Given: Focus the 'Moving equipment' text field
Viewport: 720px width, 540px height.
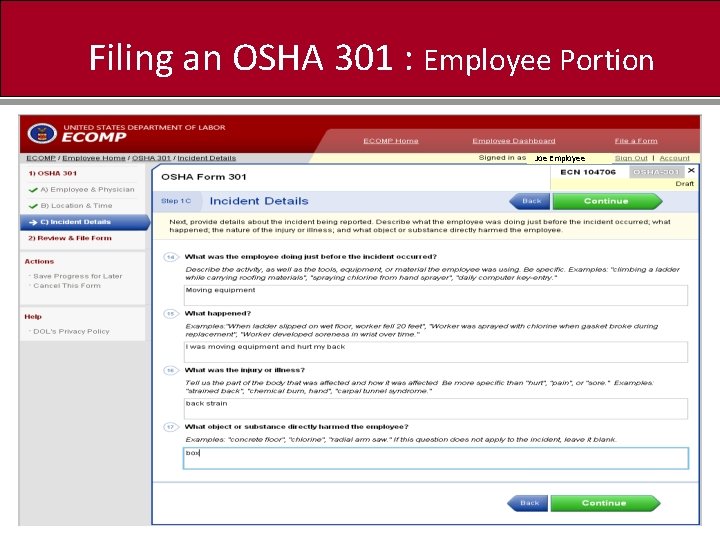Looking at the screenshot, I should 436,295.
